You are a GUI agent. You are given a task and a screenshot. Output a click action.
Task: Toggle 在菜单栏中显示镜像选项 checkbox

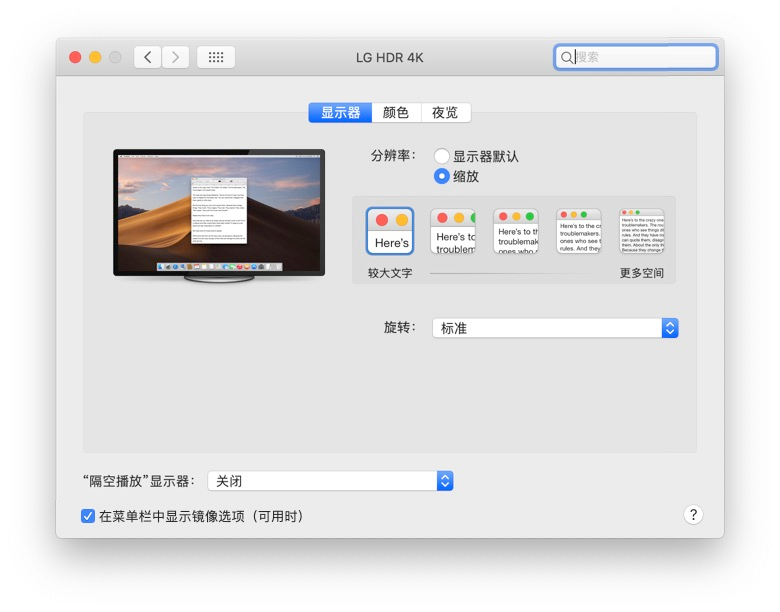(88, 516)
